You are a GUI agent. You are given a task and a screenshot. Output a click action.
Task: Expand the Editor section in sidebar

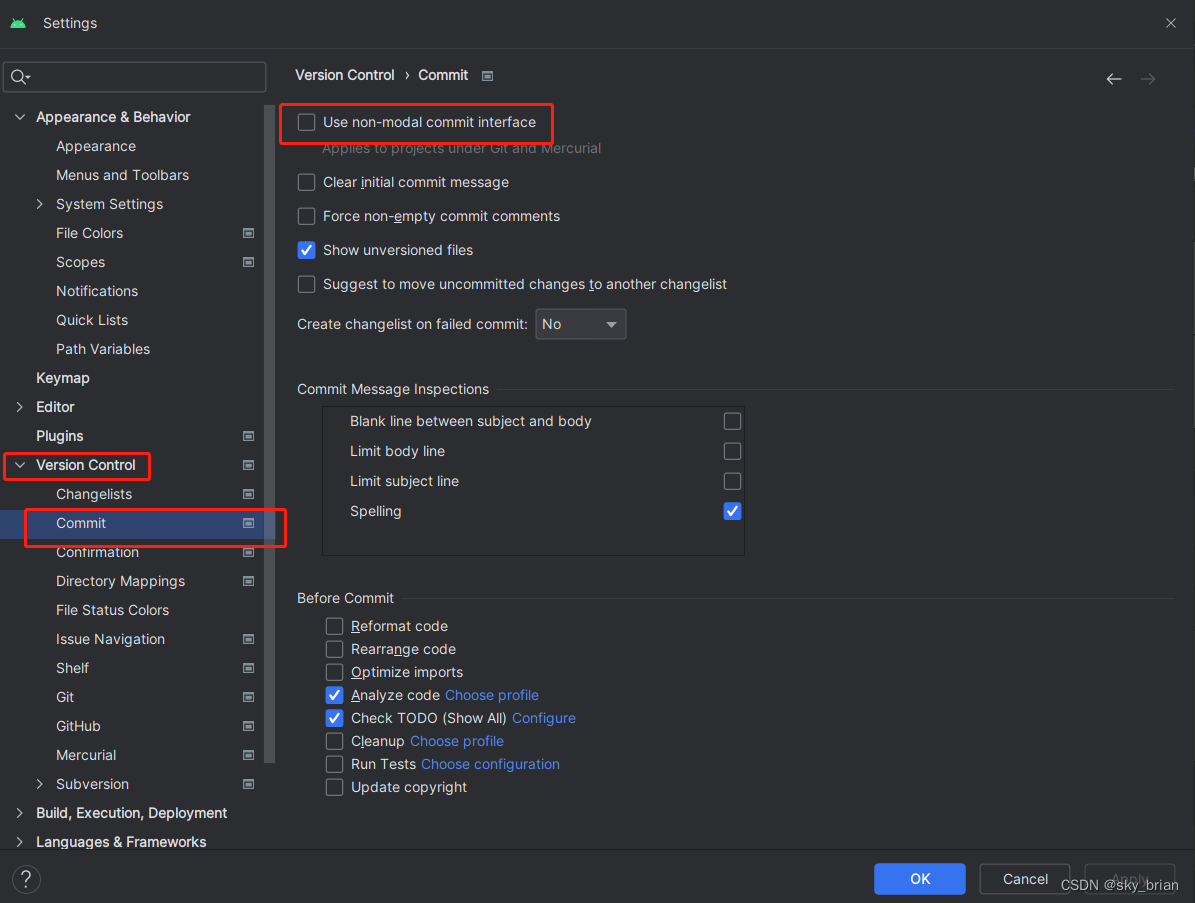click(x=19, y=406)
